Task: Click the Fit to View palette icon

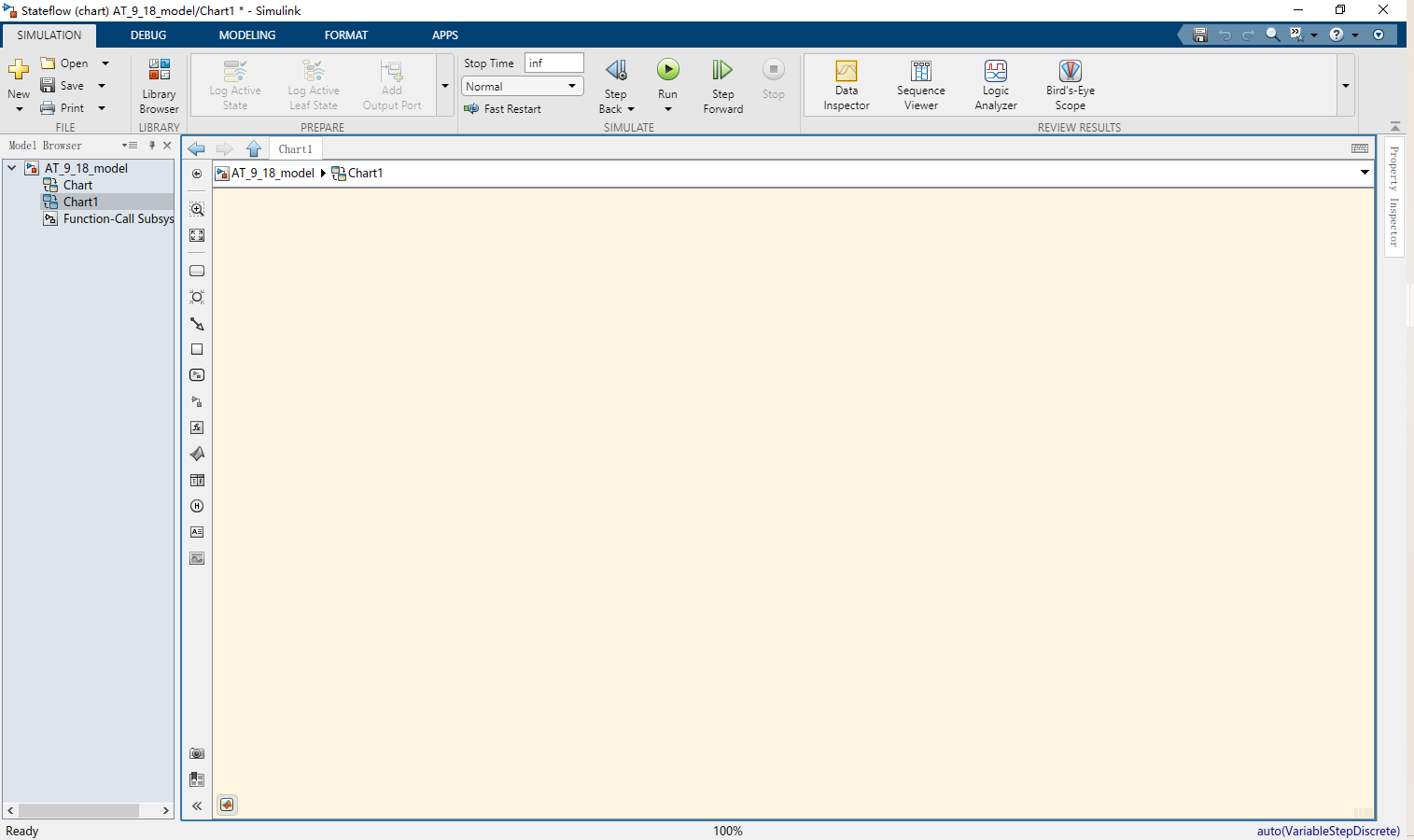Action: [x=197, y=235]
